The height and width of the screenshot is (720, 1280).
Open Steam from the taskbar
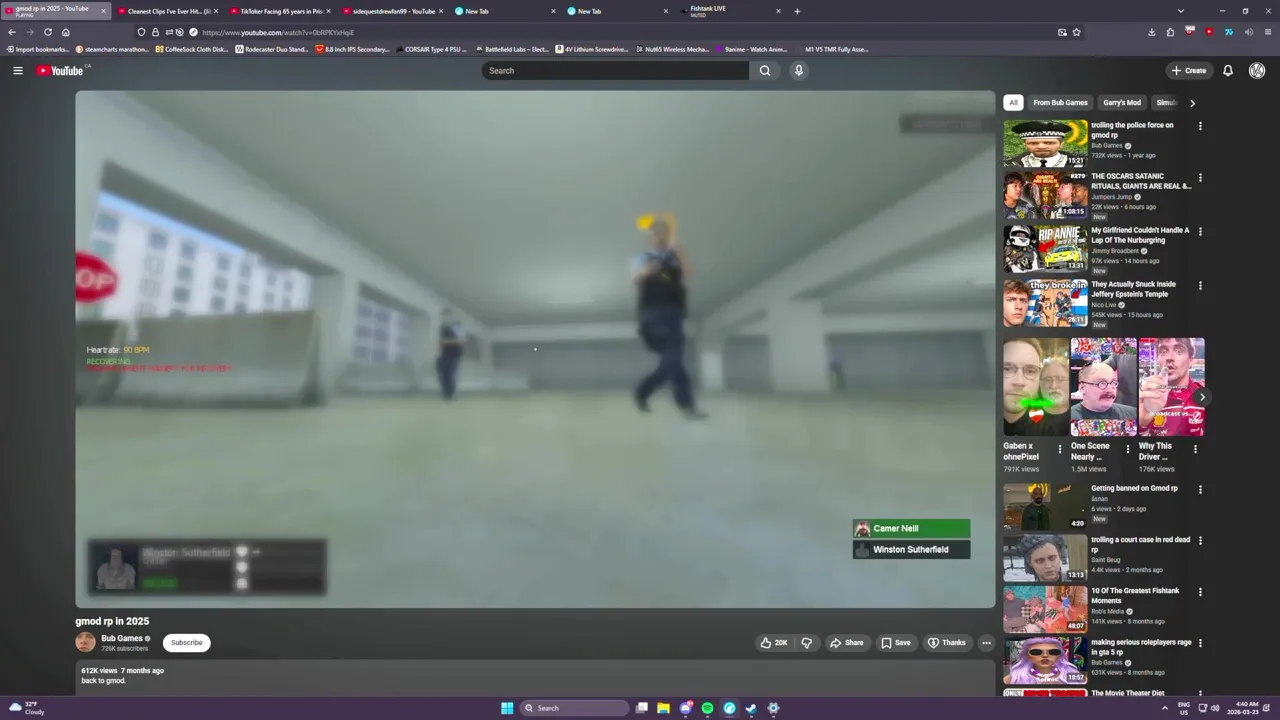751,708
